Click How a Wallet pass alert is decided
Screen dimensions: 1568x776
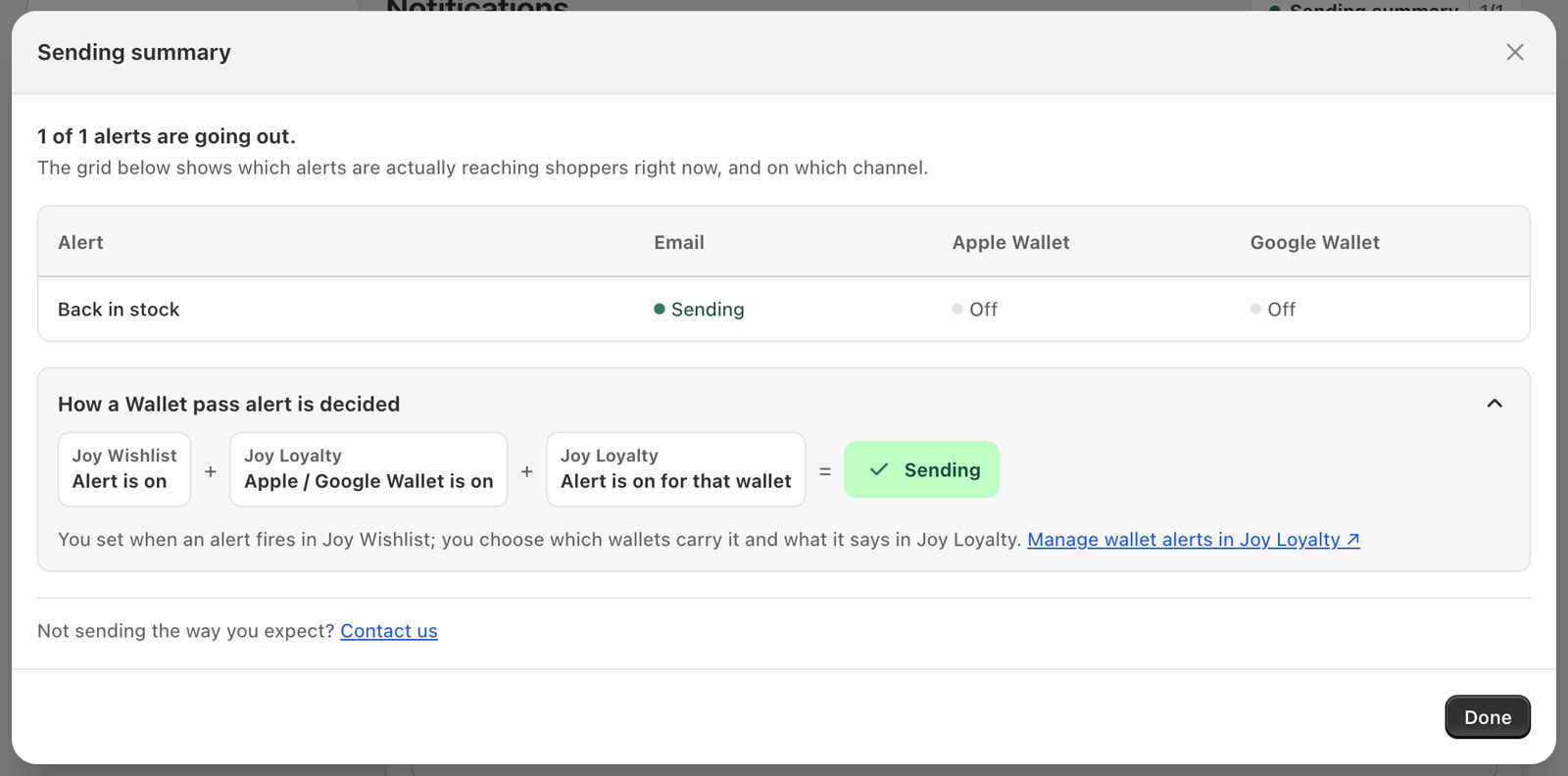(x=228, y=404)
